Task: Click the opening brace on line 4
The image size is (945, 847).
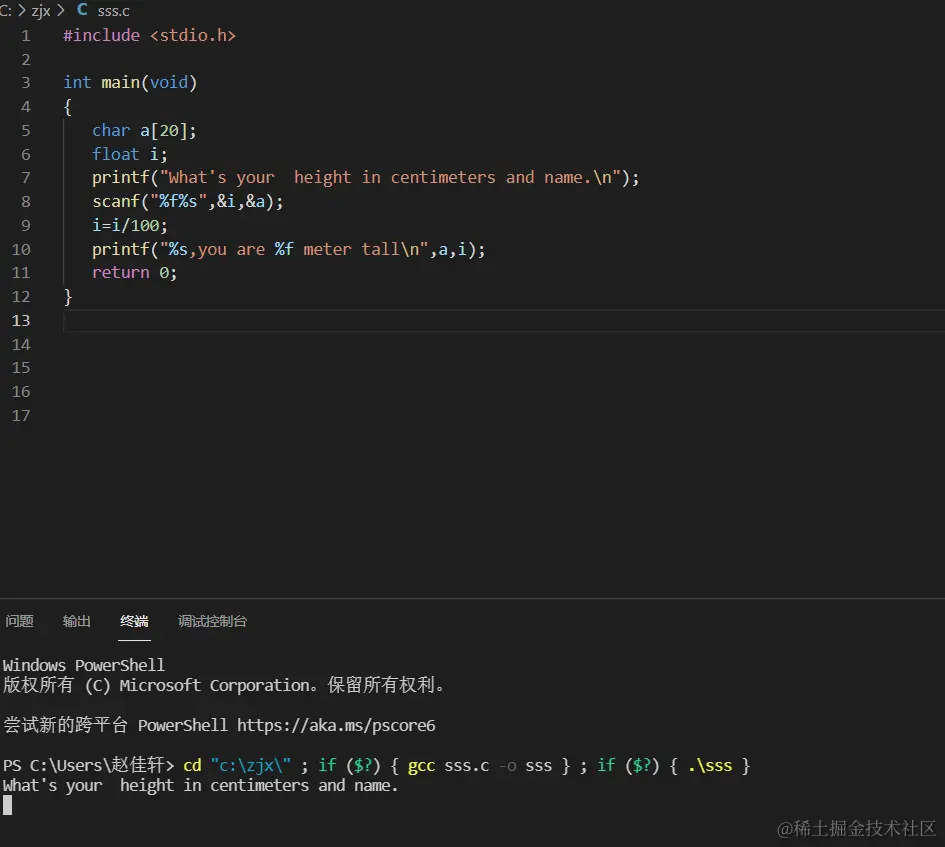Action: [68, 107]
